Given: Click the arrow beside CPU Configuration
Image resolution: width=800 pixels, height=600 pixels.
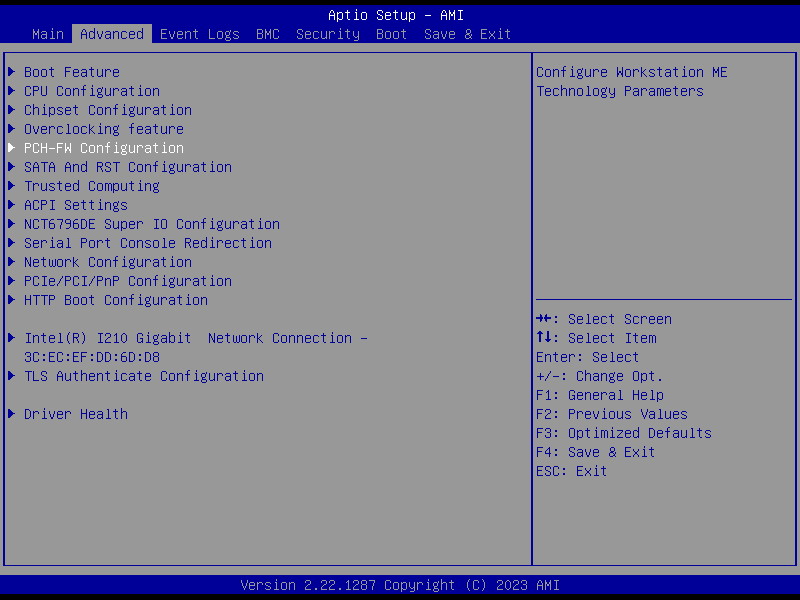Looking at the screenshot, I should point(11,91).
